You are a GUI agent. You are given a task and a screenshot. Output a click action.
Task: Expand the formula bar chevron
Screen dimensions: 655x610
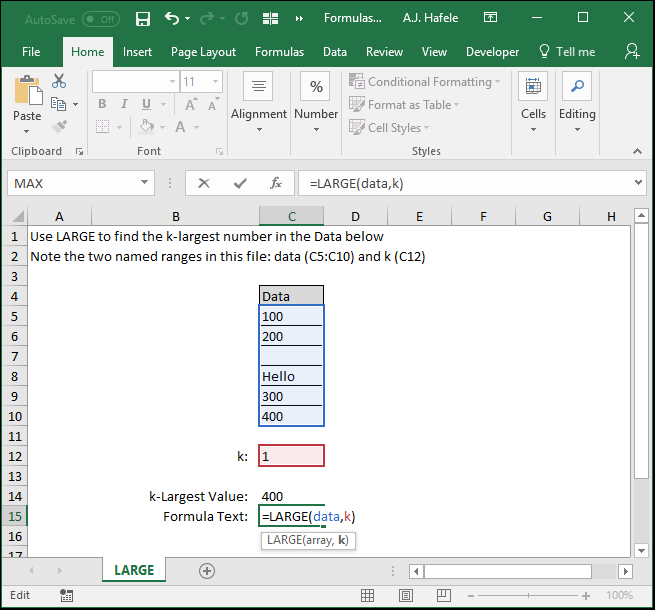638,182
